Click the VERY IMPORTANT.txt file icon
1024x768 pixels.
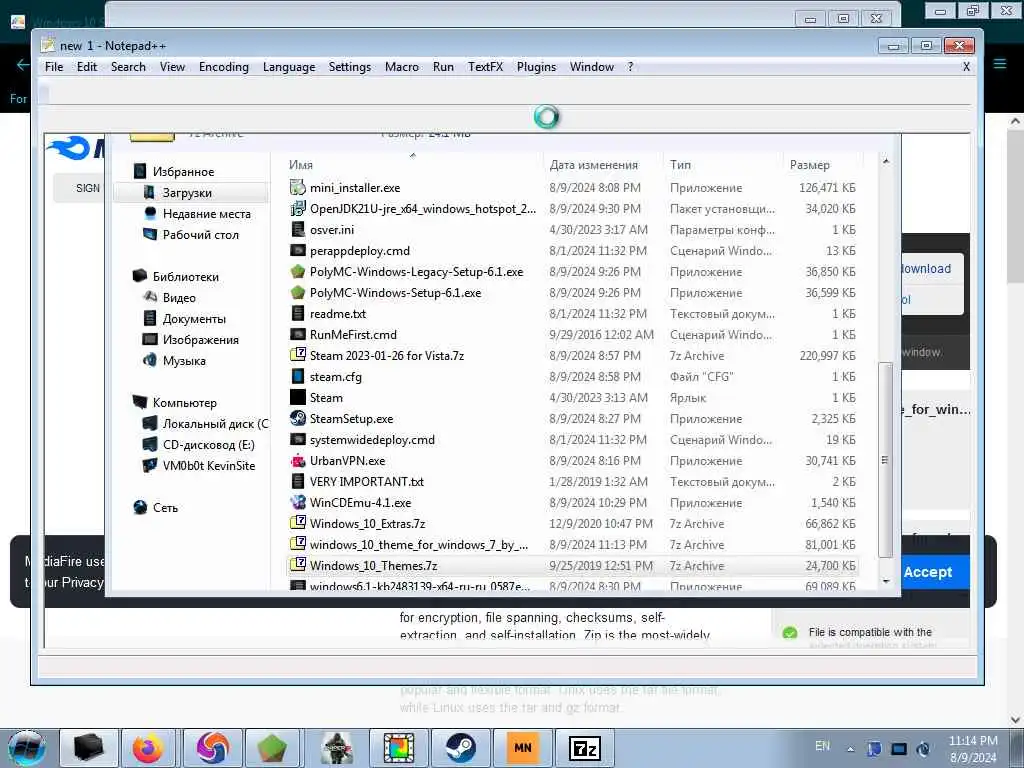pyautogui.click(x=298, y=481)
